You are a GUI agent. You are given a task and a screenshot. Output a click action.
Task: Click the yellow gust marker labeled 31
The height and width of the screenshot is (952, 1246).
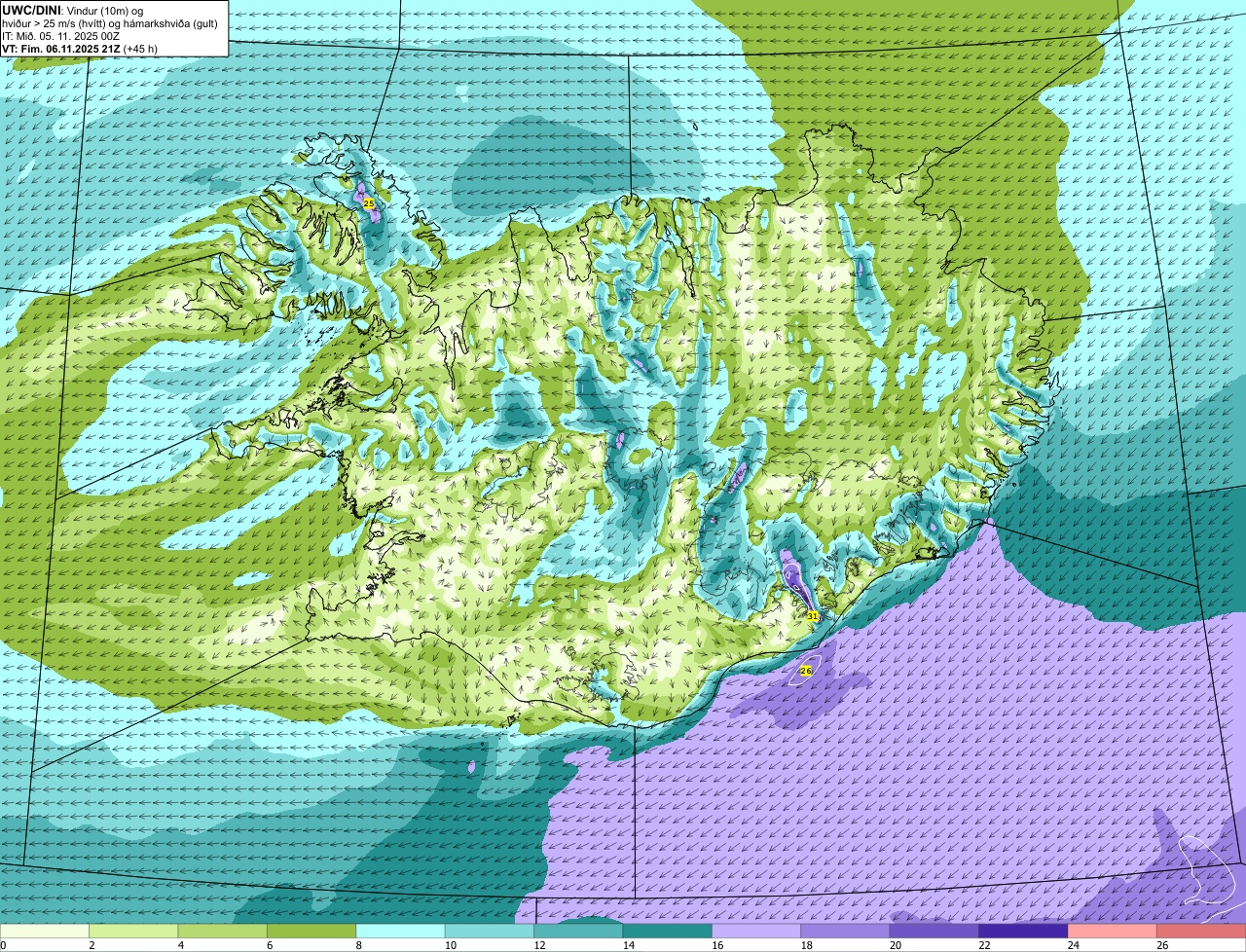(812, 616)
